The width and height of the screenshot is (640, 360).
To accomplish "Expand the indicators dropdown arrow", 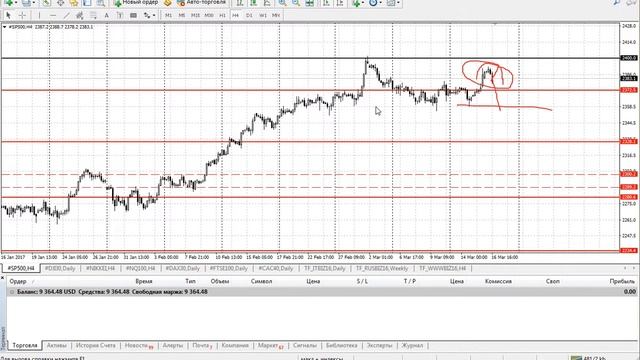I will pyautogui.click(x=363, y=2).
